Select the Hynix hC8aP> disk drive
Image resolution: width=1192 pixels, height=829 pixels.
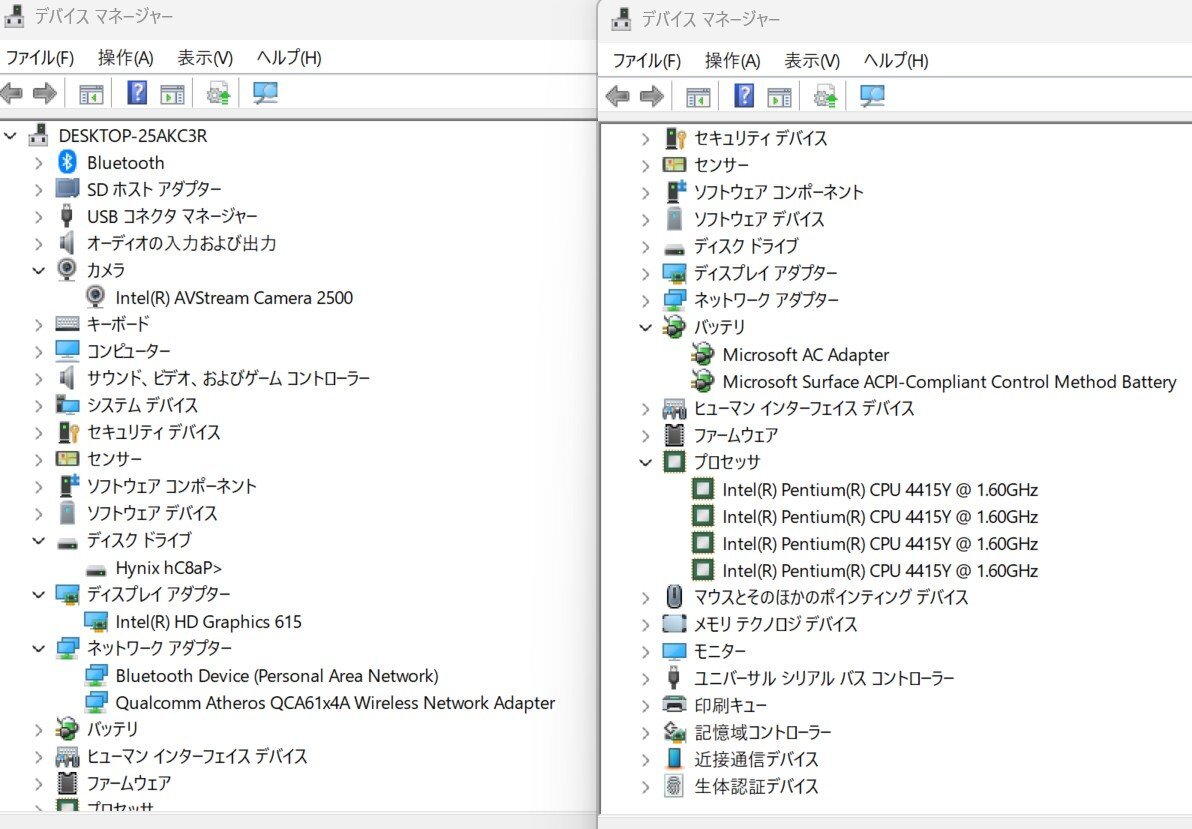tap(168, 567)
